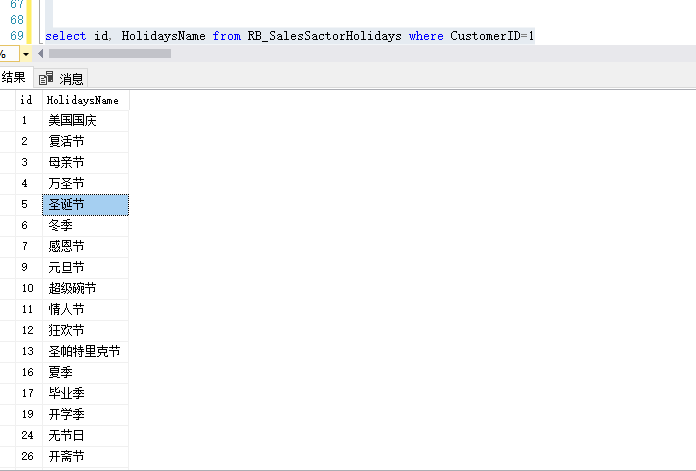Click the id cell with value 11
This screenshot has width=696, height=471.
(29, 309)
